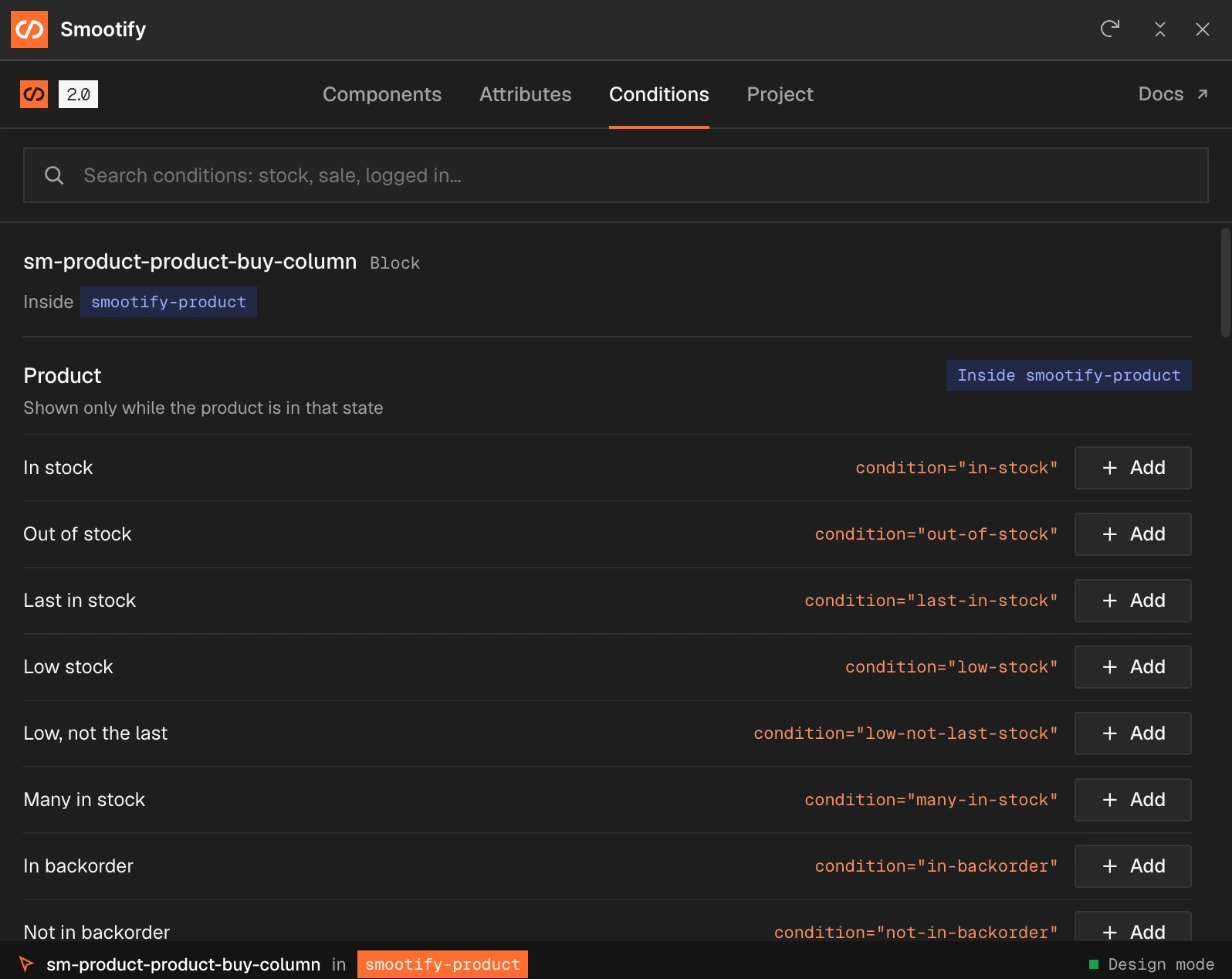Click the sm-product-product-buy-column heading
This screenshot has height=979, width=1232.
pyautogui.click(x=190, y=262)
